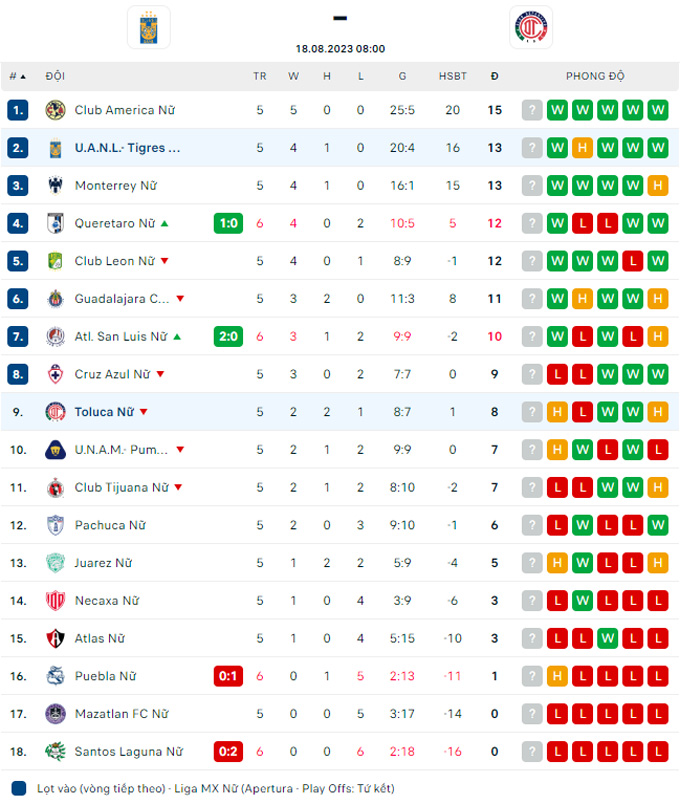The image size is (680, 804).
Task: Click the Monterrey Nữ team logo
Action: (x=55, y=185)
